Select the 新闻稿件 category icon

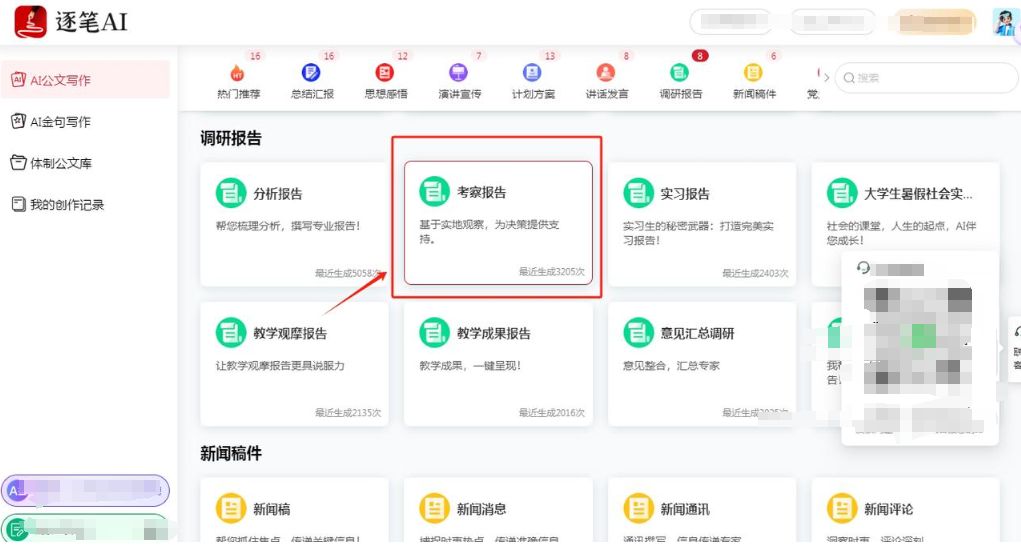coord(753,73)
